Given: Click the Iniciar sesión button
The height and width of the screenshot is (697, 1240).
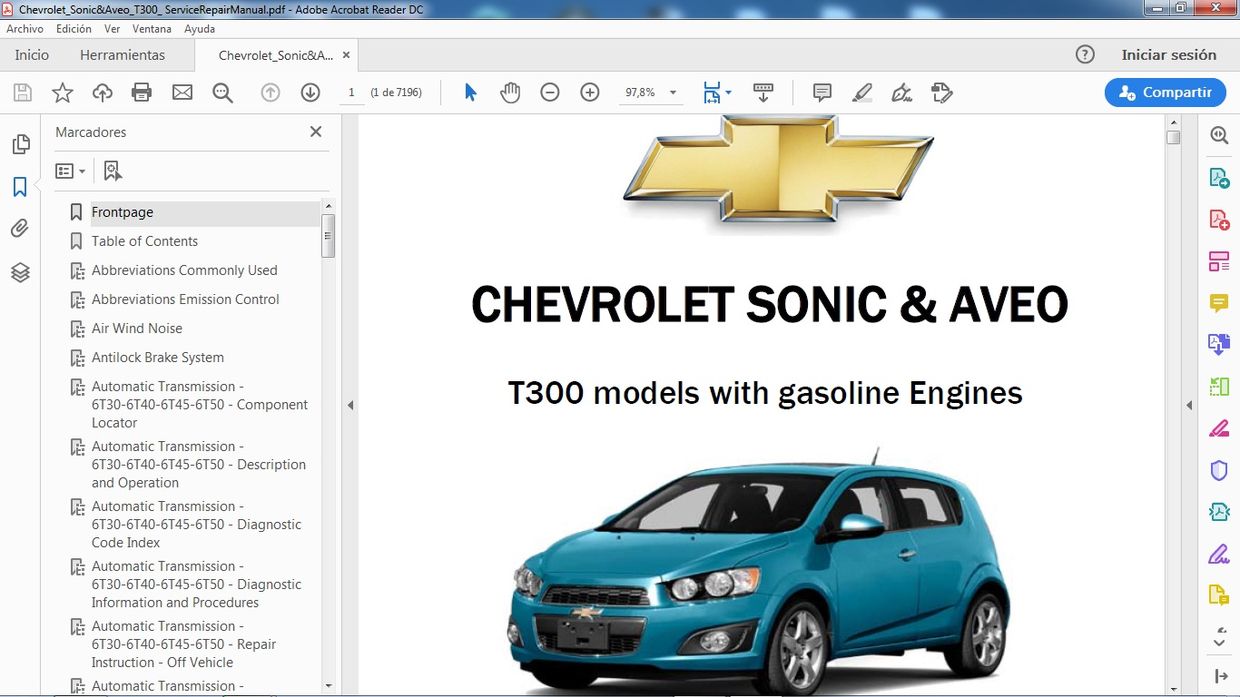Looking at the screenshot, I should click(x=1170, y=54).
